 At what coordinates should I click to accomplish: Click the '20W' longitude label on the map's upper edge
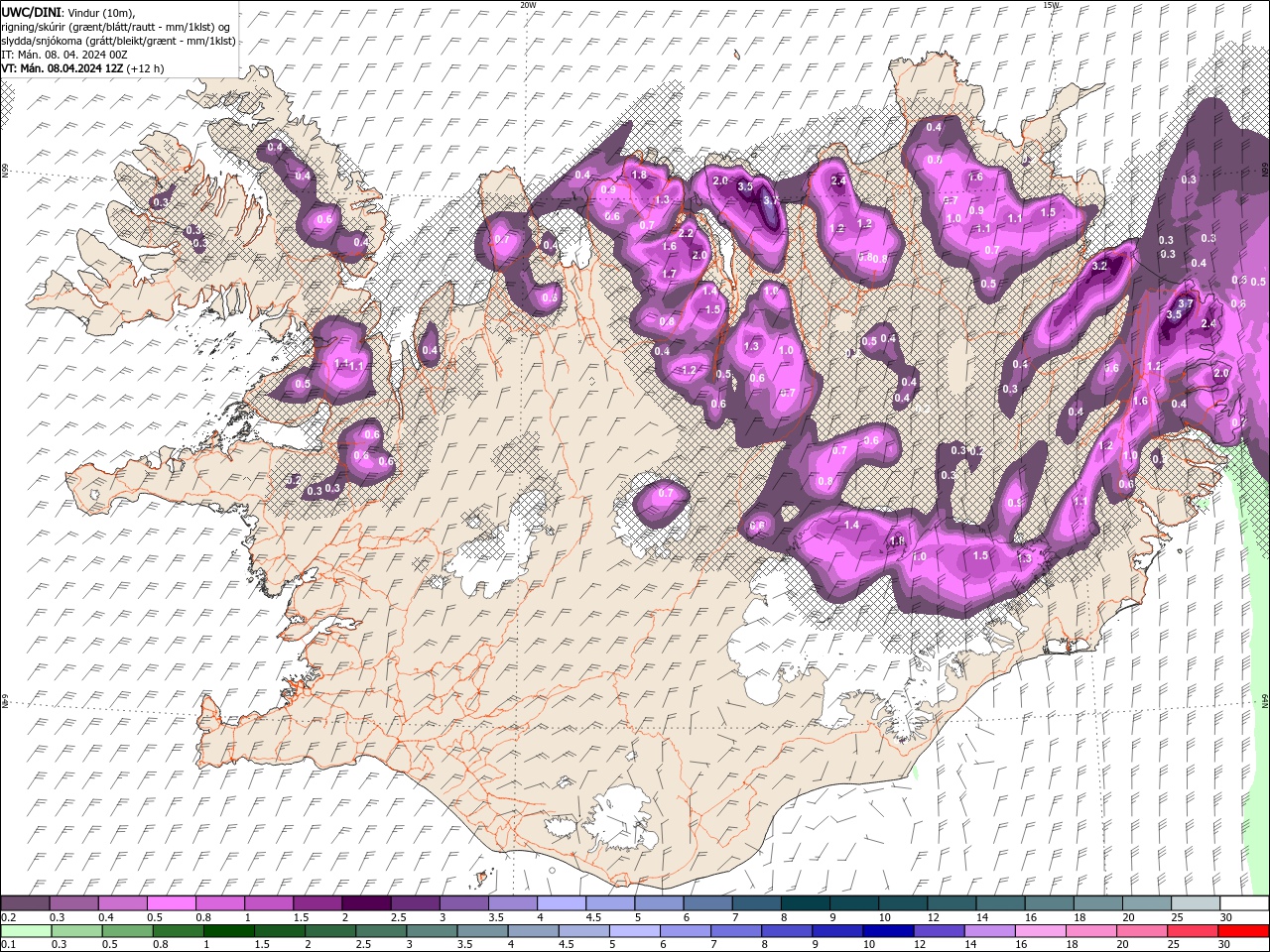528,5
